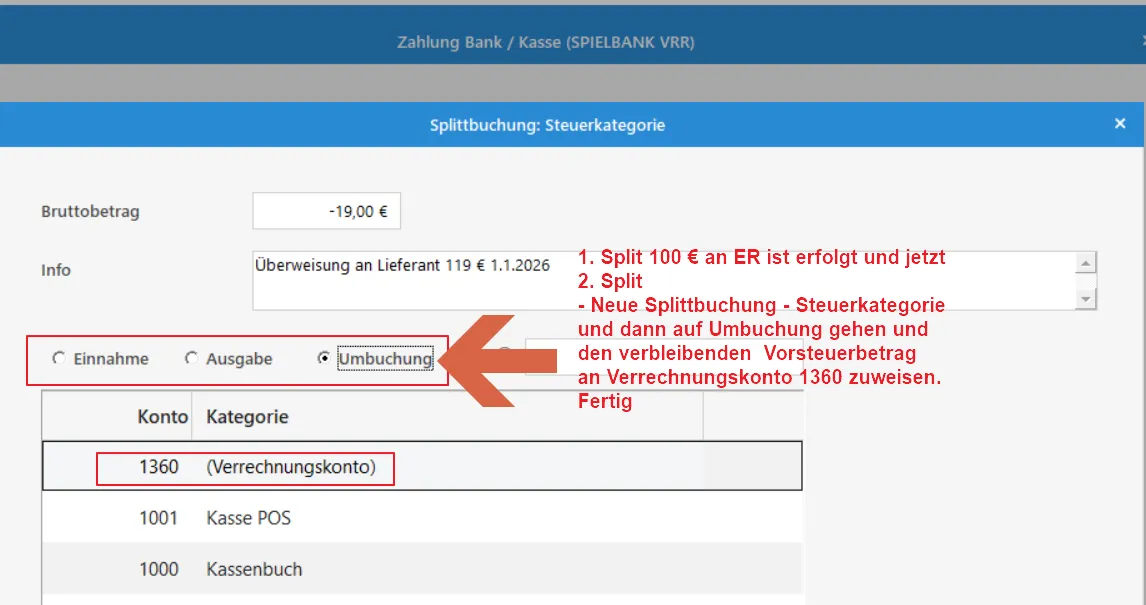Sort the list by Kategorie column header

pyautogui.click(x=247, y=417)
